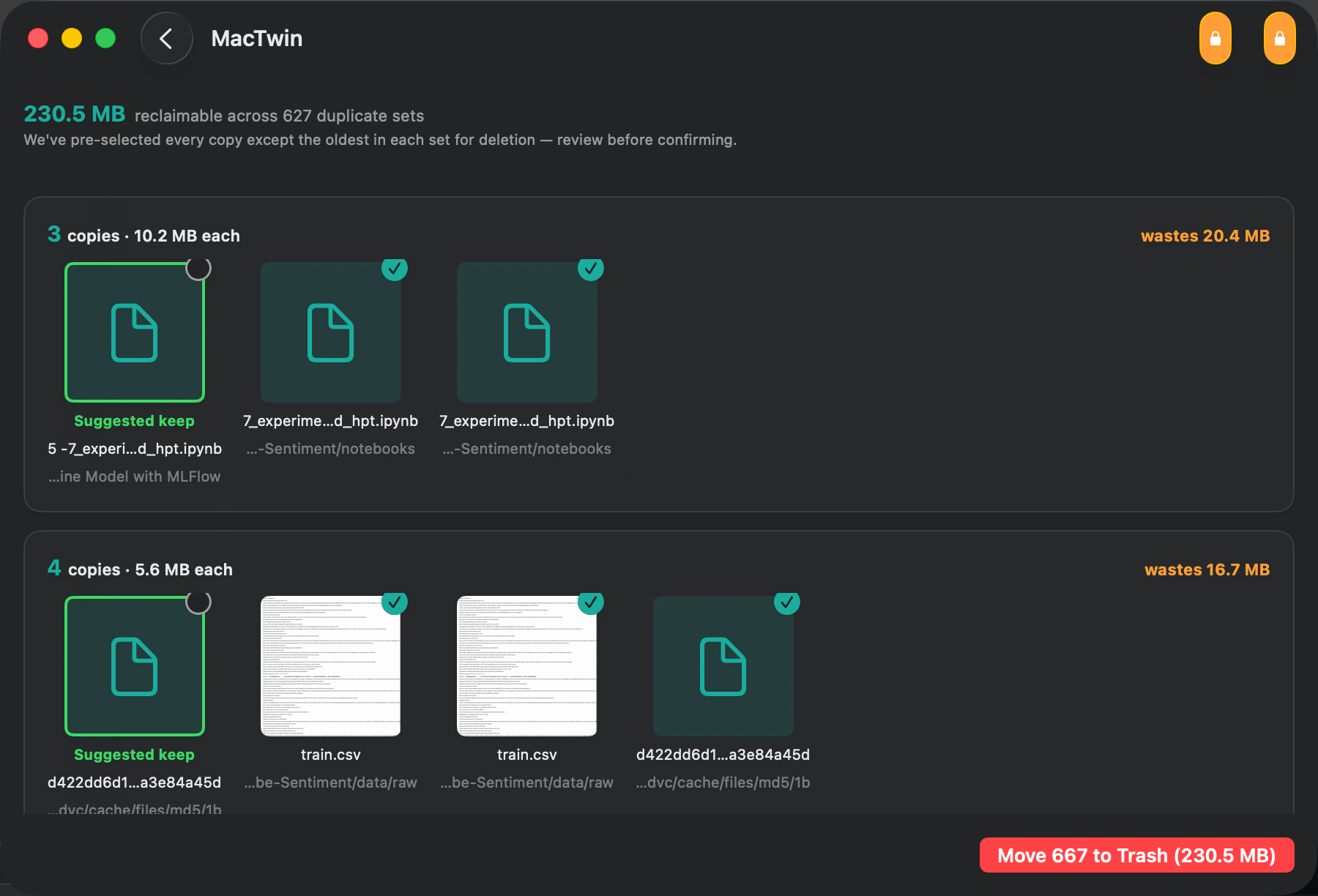Preview the second train.csv thumbnail
Viewport: 1318px width, 896px height.
pyautogui.click(x=527, y=666)
